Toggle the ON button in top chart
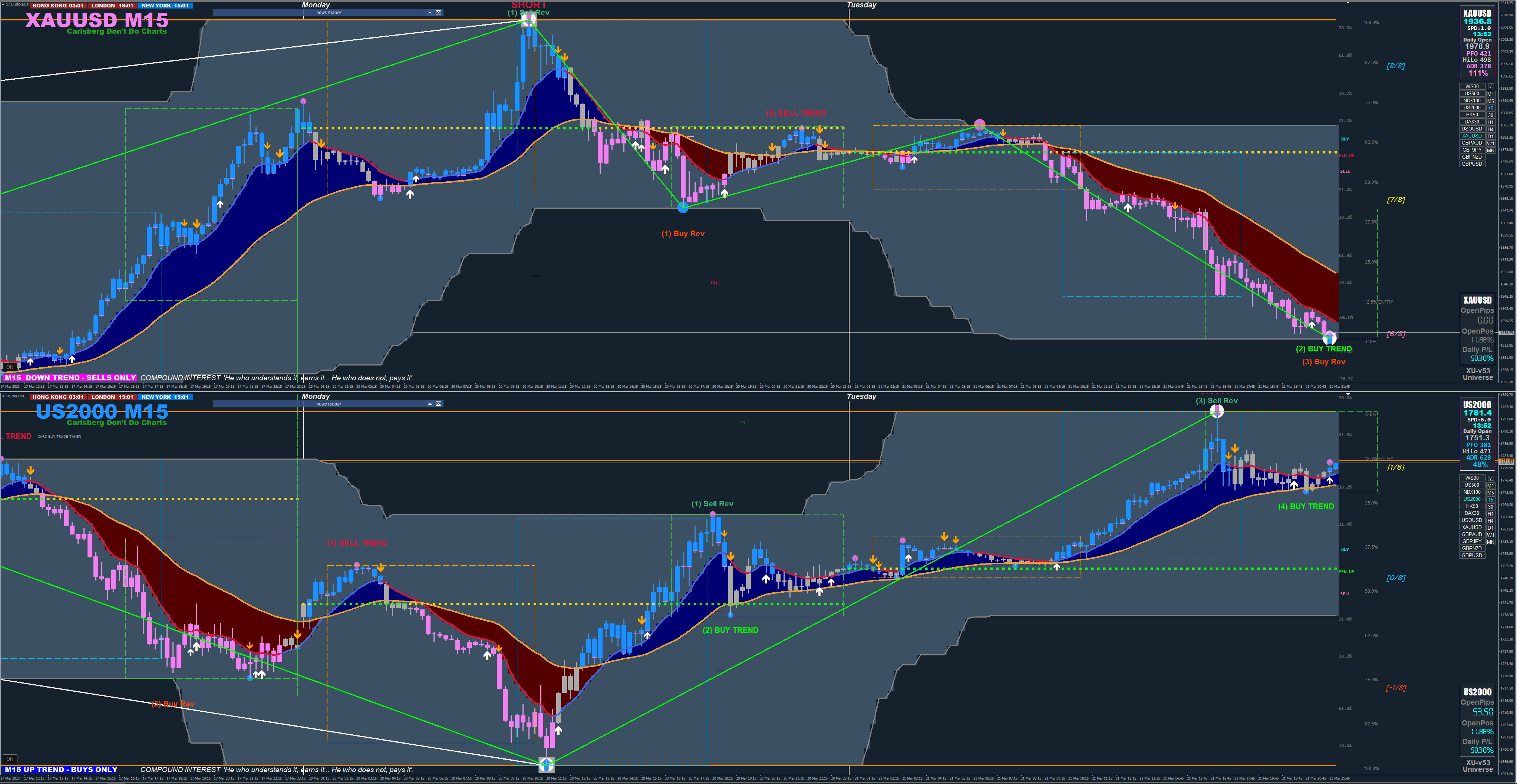 point(9,367)
